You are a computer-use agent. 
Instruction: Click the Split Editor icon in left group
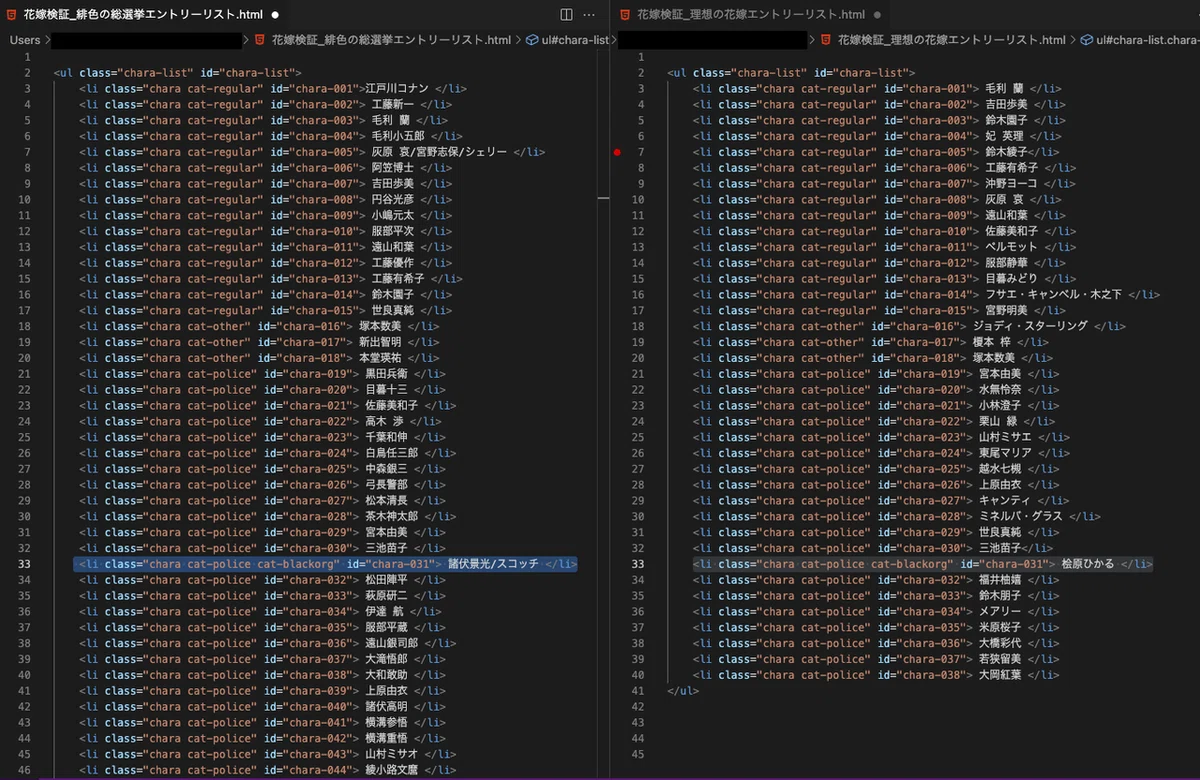pyautogui.click(x=566, y=15)
